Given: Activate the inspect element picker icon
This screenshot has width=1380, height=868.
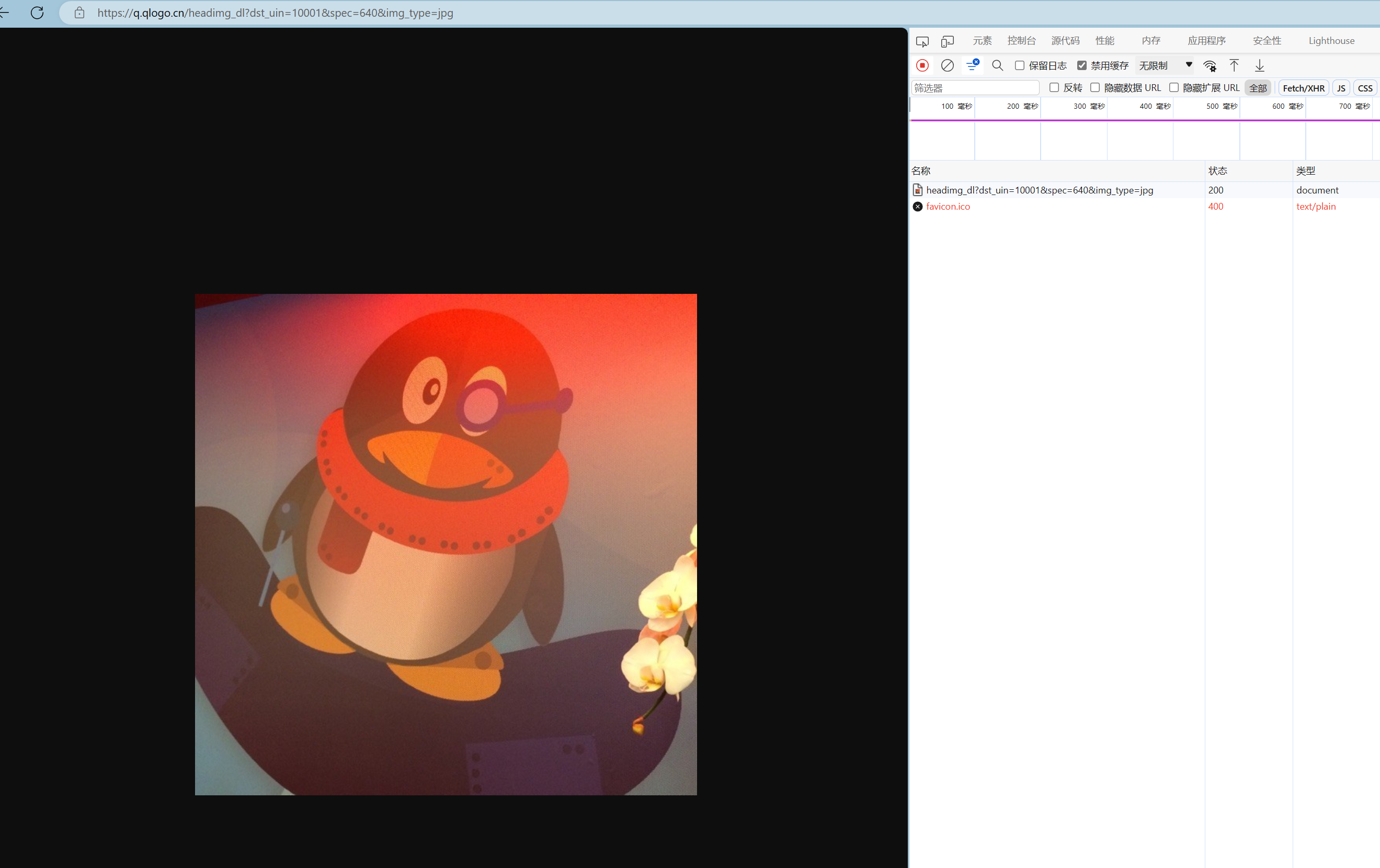Looking at the screenshot, I should point(922,41).
